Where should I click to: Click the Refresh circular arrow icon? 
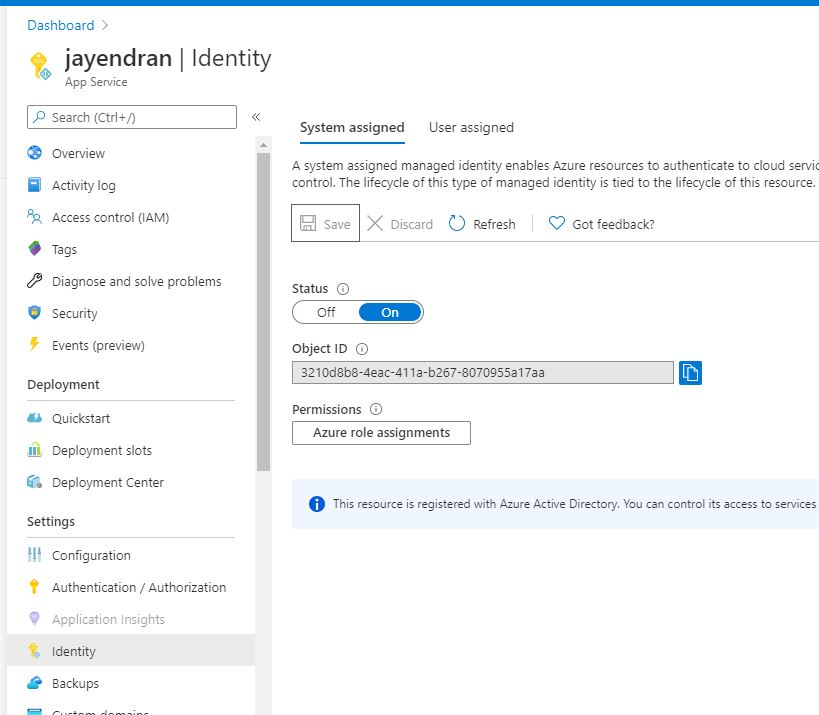457,224
